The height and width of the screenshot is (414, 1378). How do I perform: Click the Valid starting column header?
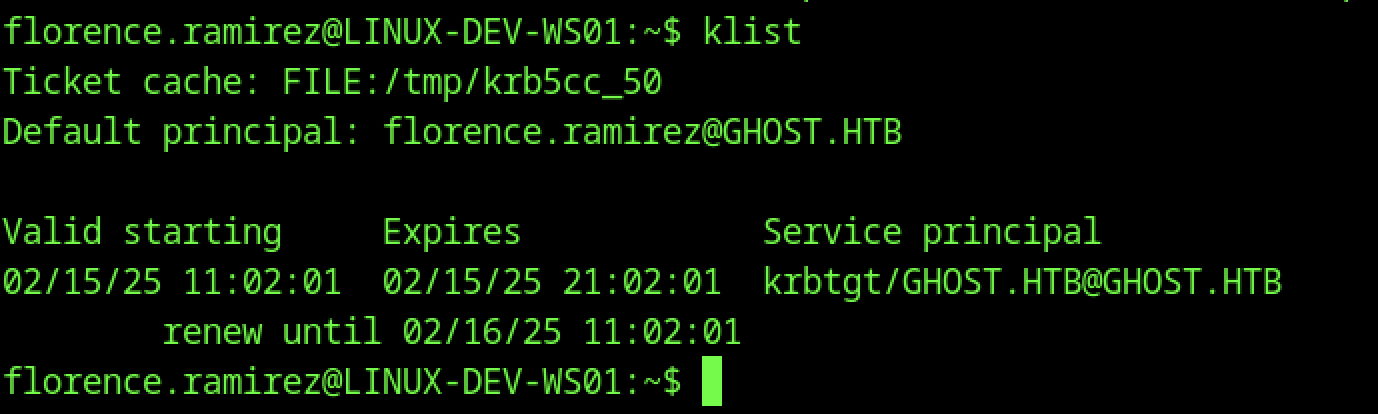[x=142, y=232]
